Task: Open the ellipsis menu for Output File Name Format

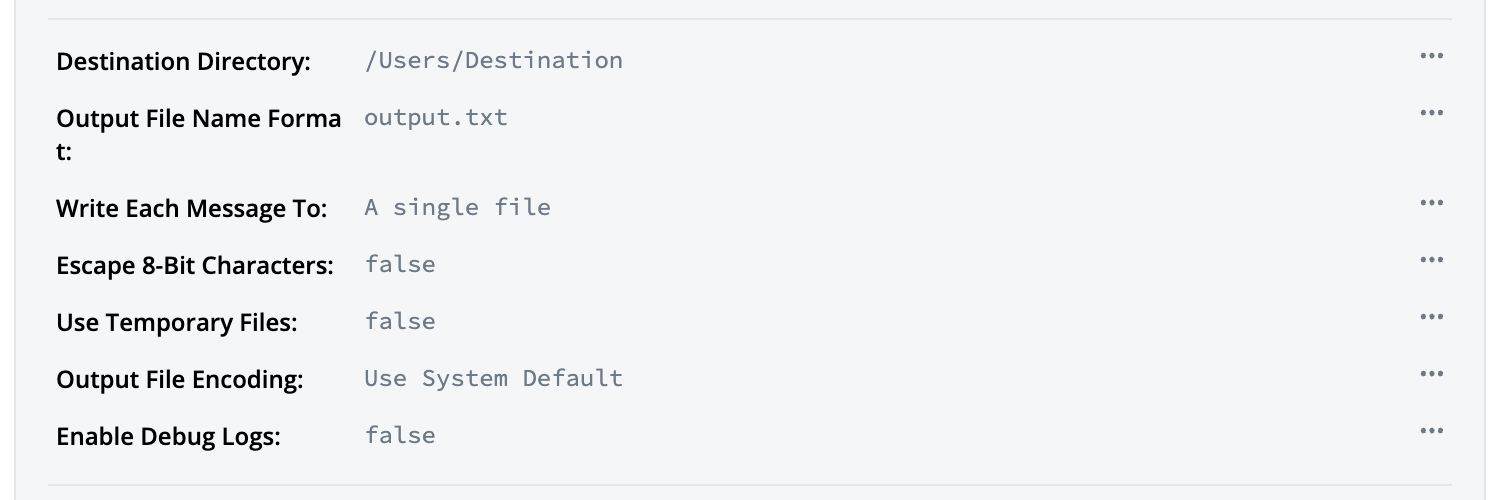Action: tap(1431, 113)
